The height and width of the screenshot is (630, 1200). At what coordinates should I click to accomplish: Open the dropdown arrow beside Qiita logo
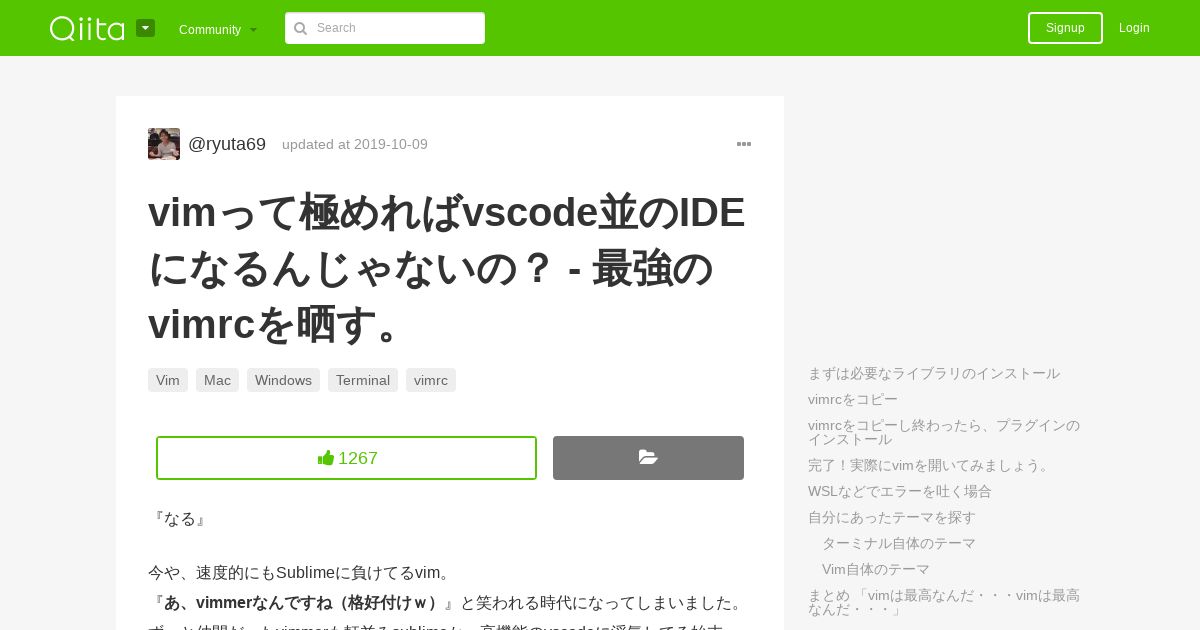pyautogui.click(x=145, y=28)
